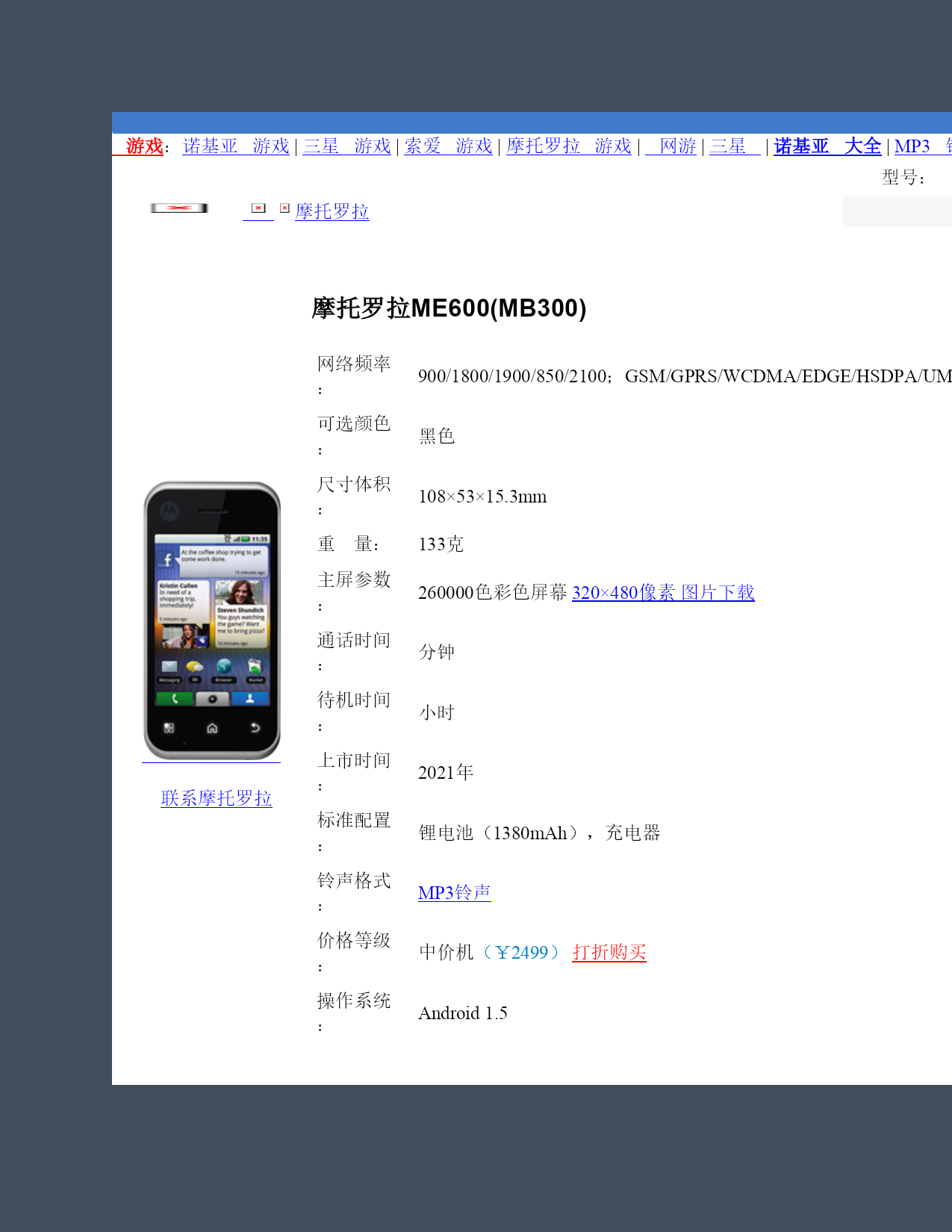This screenshot has width=952, height=1232.
Task: Click the 联系摩托罗拉 link below the phone
Action: [217, 798]
